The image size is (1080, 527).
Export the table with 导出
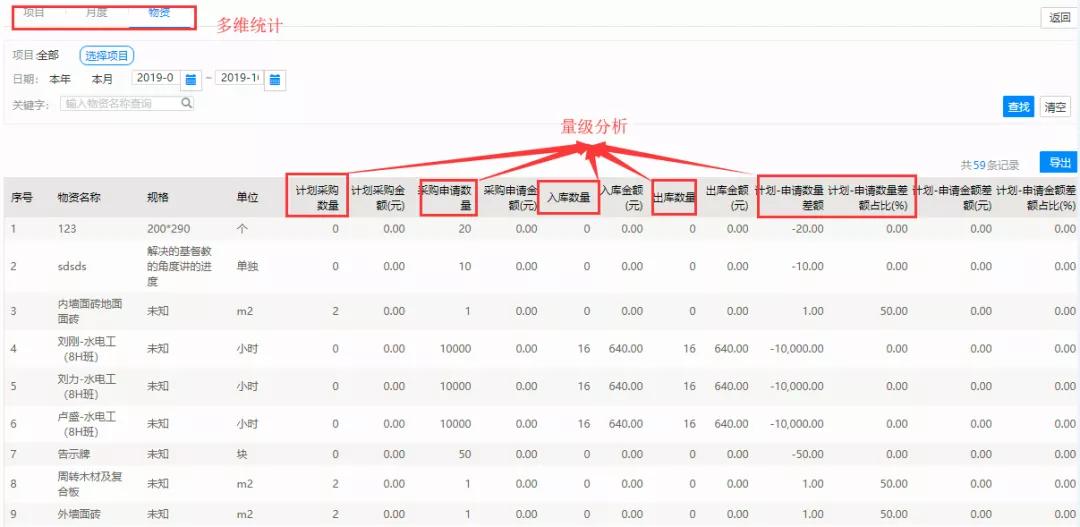pos(1059,163)
